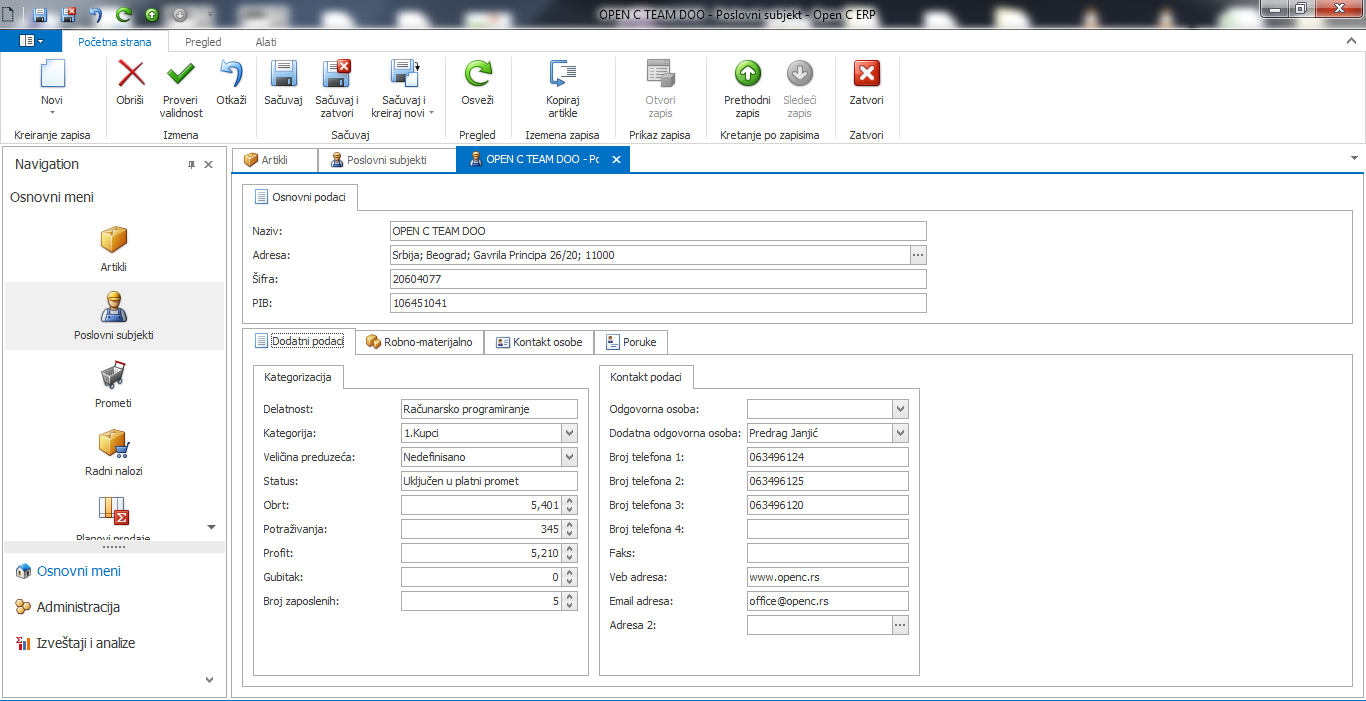The width and height of the screenshot is (1366, 701).
Task: Switch to the Pregled ribbon tab
Action: (x=203, y=42)
